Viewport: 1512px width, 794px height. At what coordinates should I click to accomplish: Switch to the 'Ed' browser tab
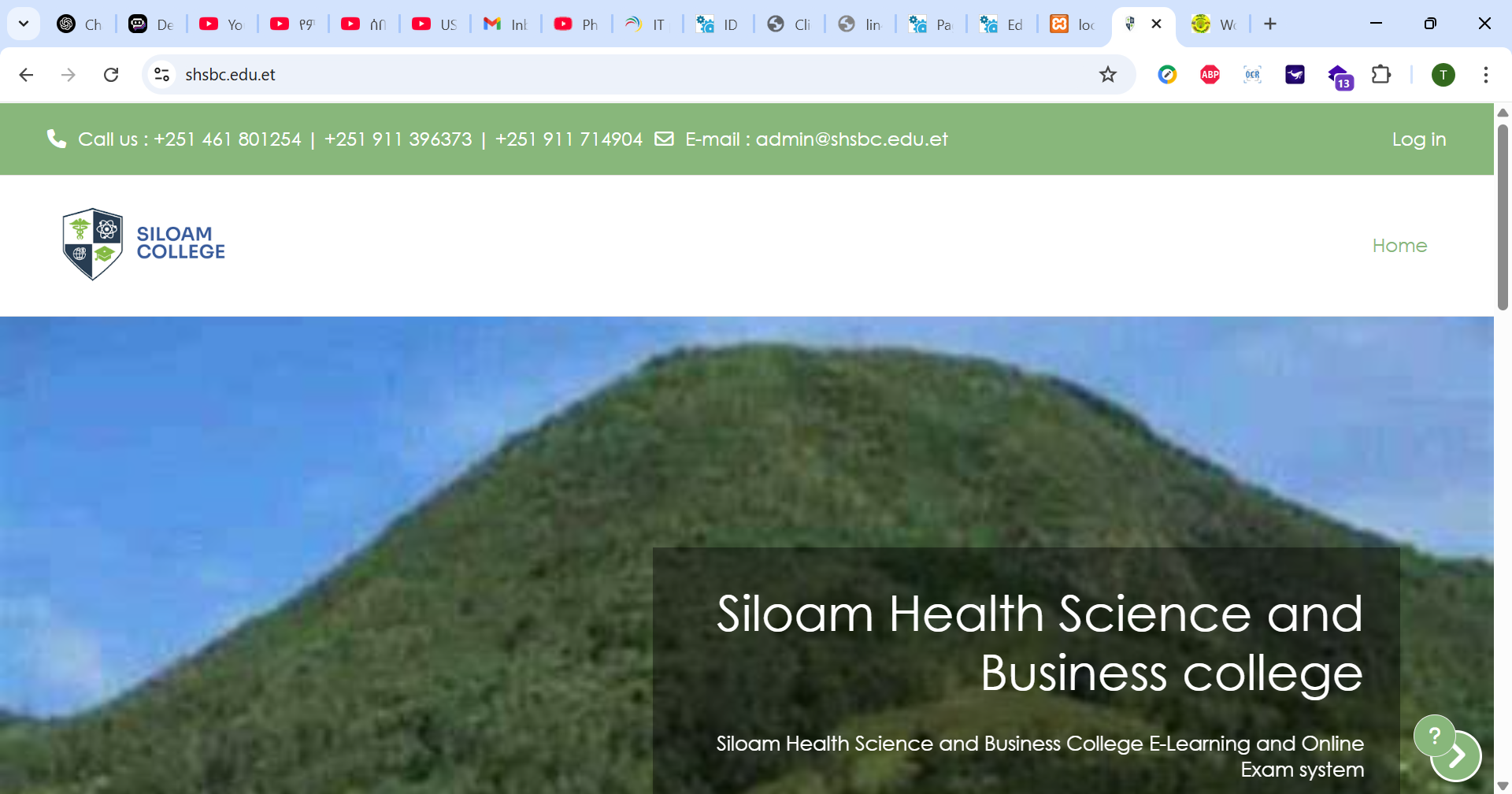click(1002, 24)
